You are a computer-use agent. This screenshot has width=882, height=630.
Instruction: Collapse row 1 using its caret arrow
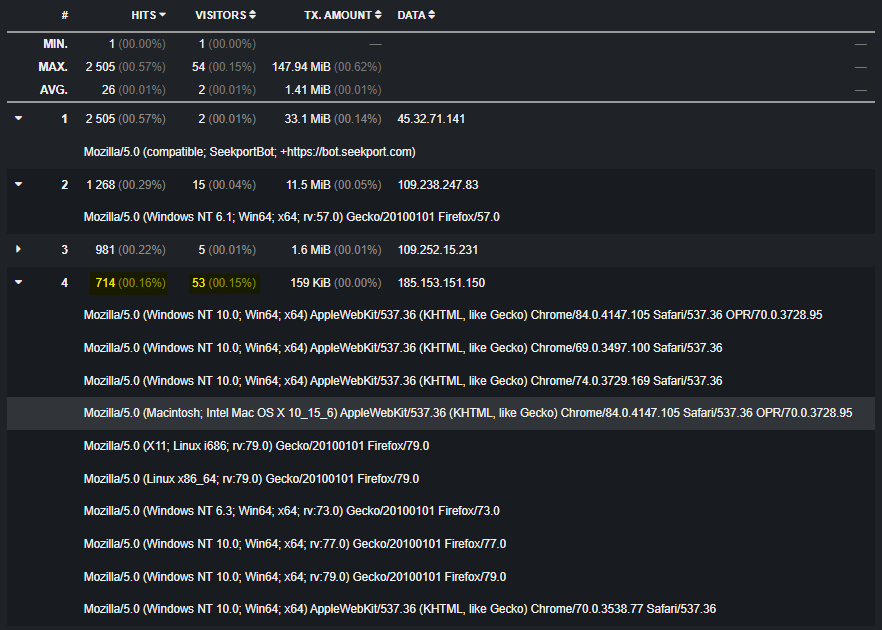(x=18, y=118)
